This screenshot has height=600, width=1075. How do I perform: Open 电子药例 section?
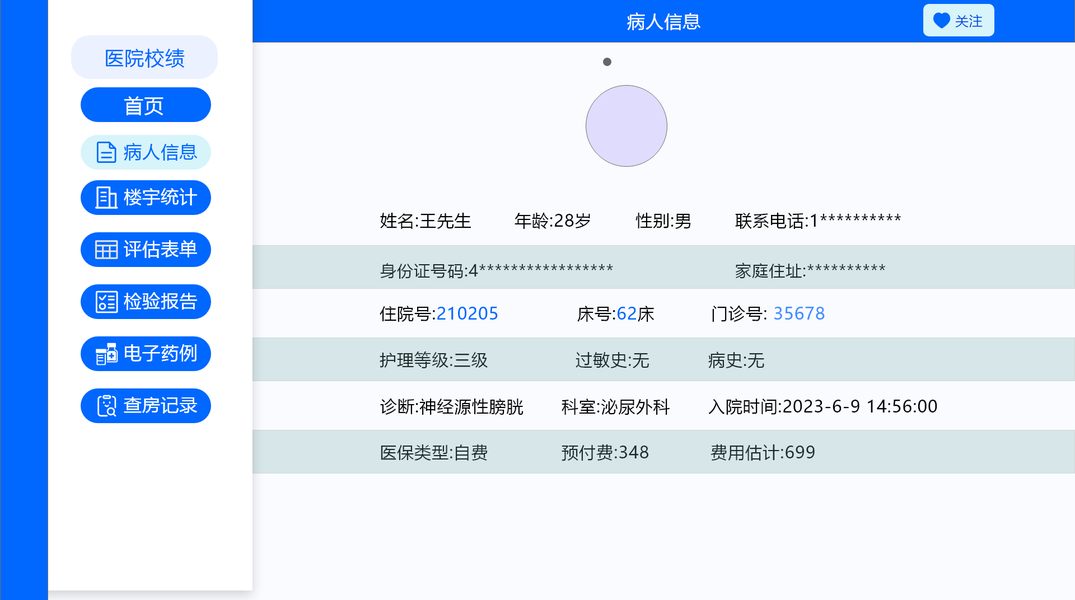pos(145,354)
